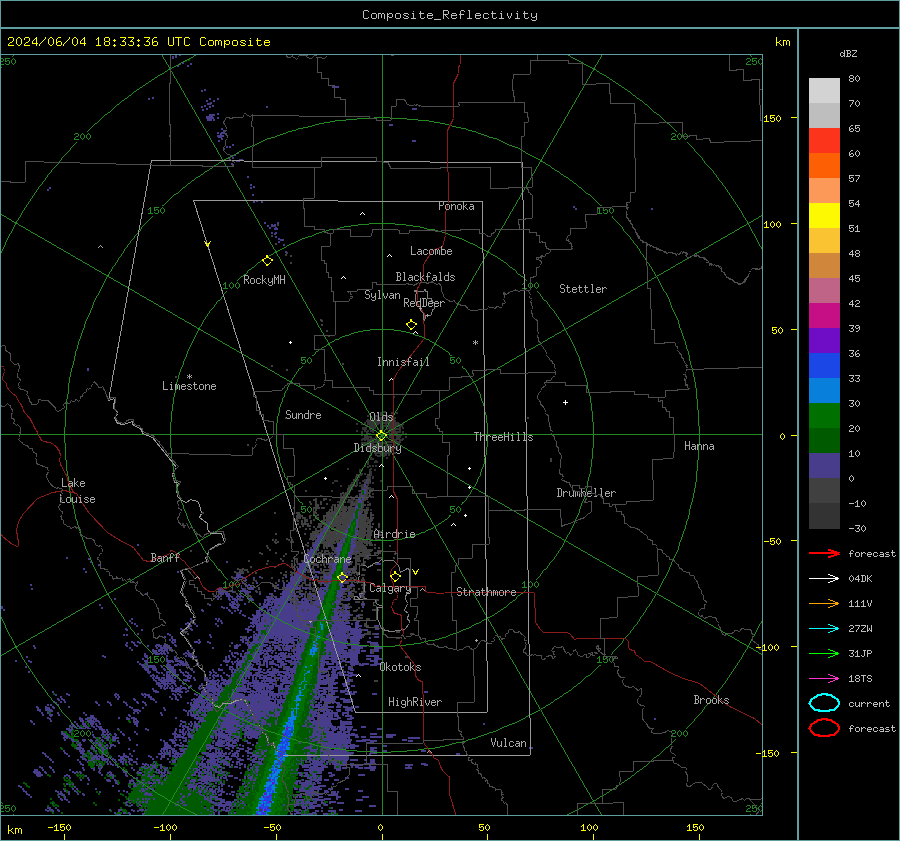
Task: Select the orange 111V arrow in legend
Action: (x=824, y=603)
